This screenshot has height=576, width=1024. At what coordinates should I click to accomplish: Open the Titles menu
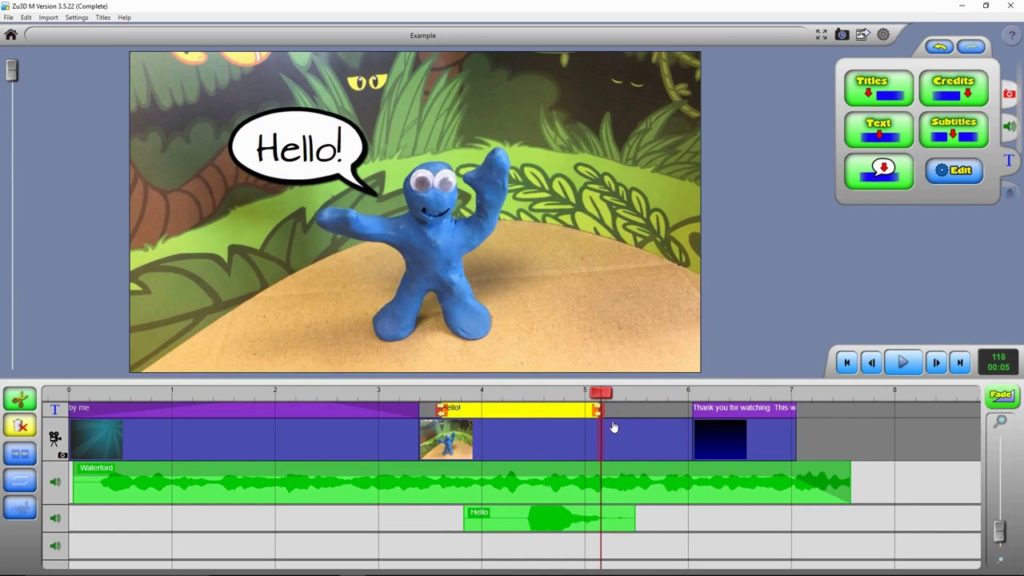(x=103, y=18)
